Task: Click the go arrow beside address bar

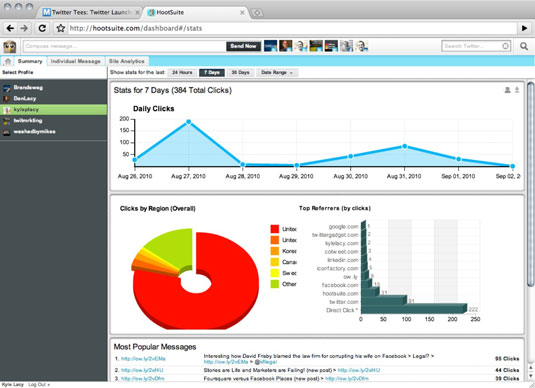Action: [524, 28]
